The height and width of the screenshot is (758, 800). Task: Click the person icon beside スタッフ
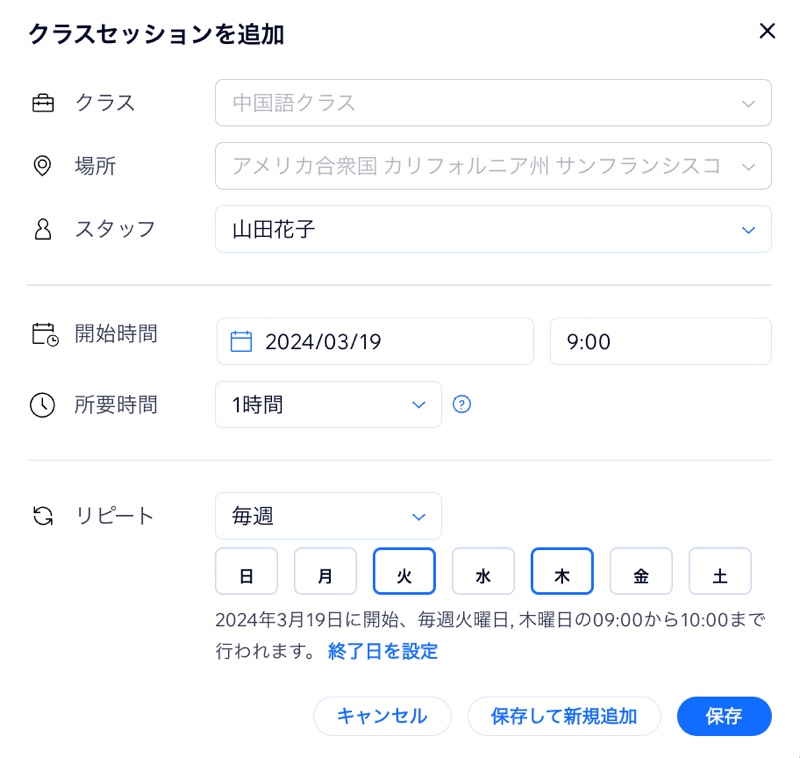pos(43,229)
